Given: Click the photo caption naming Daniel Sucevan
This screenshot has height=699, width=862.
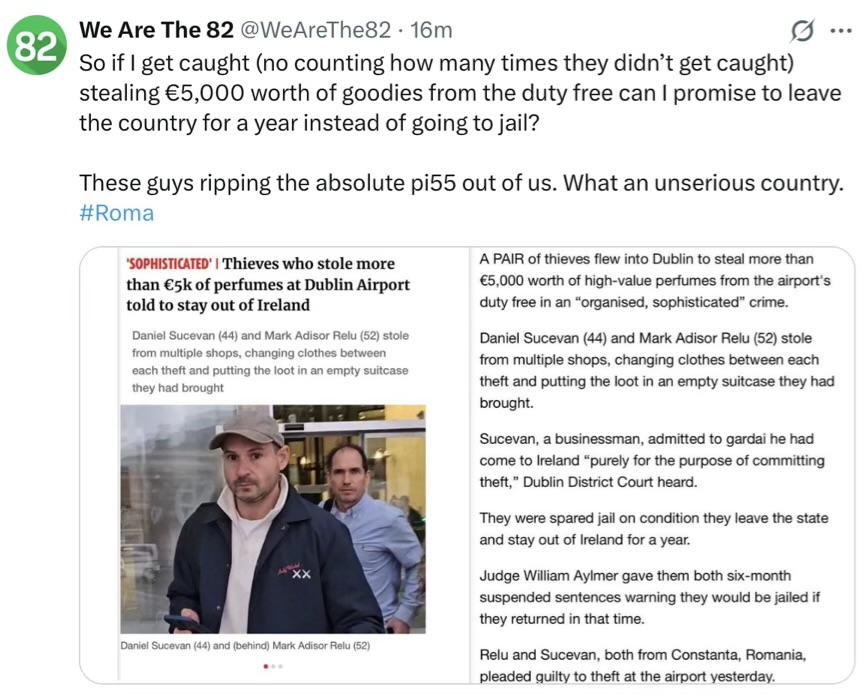Looking at the screenshot, I should pos(244,646).
